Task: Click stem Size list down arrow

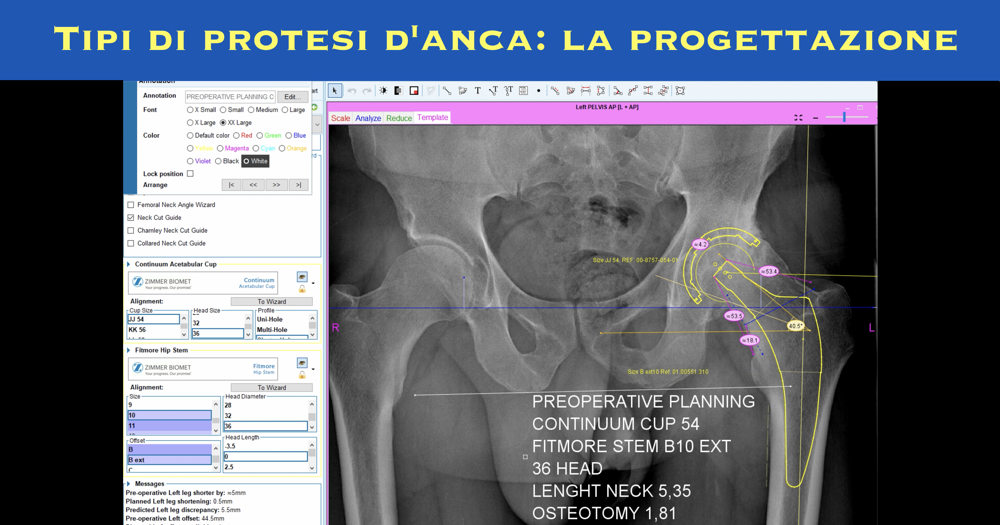Action: [216, 430]
